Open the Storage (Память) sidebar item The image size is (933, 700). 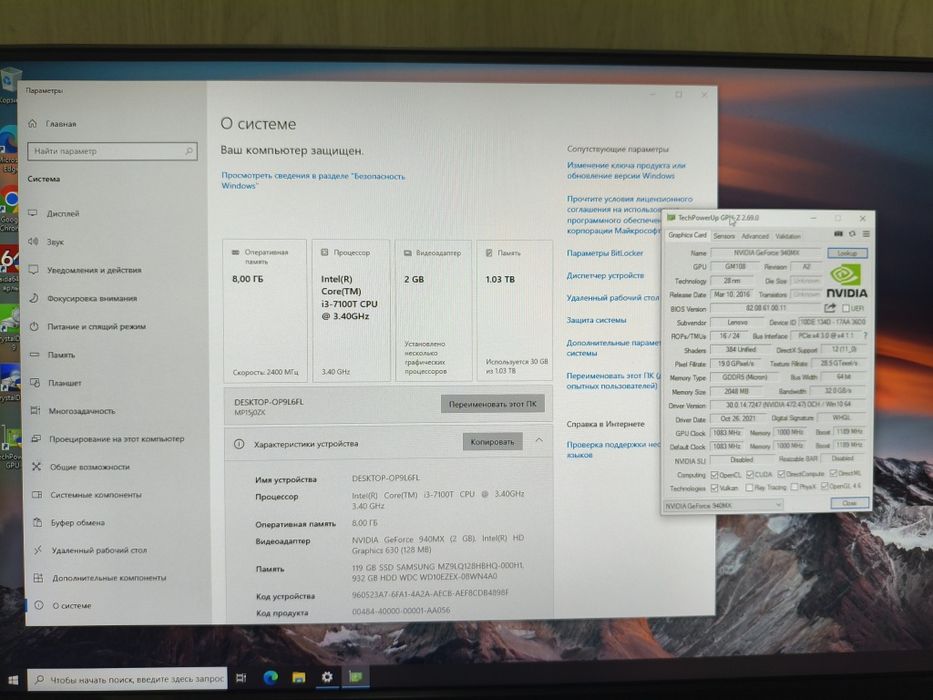(61, 355)
